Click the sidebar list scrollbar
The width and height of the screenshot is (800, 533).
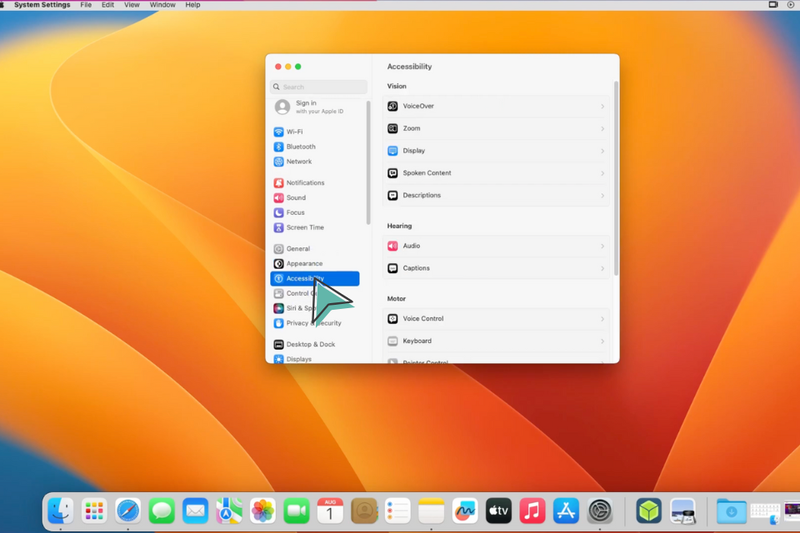(x=368, y=162)
